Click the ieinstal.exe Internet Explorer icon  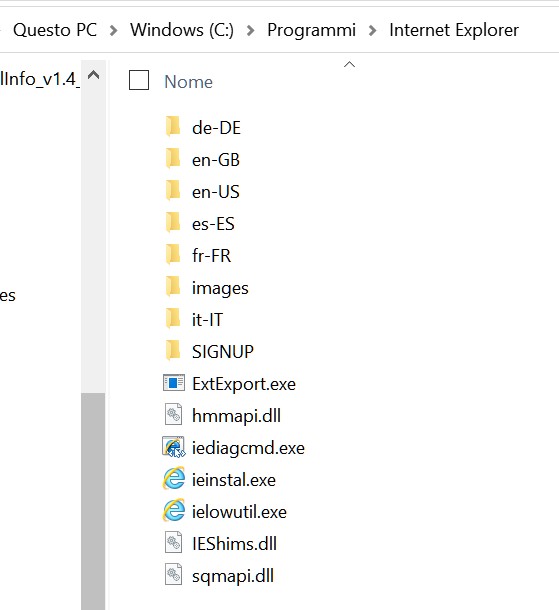point(173,479)
